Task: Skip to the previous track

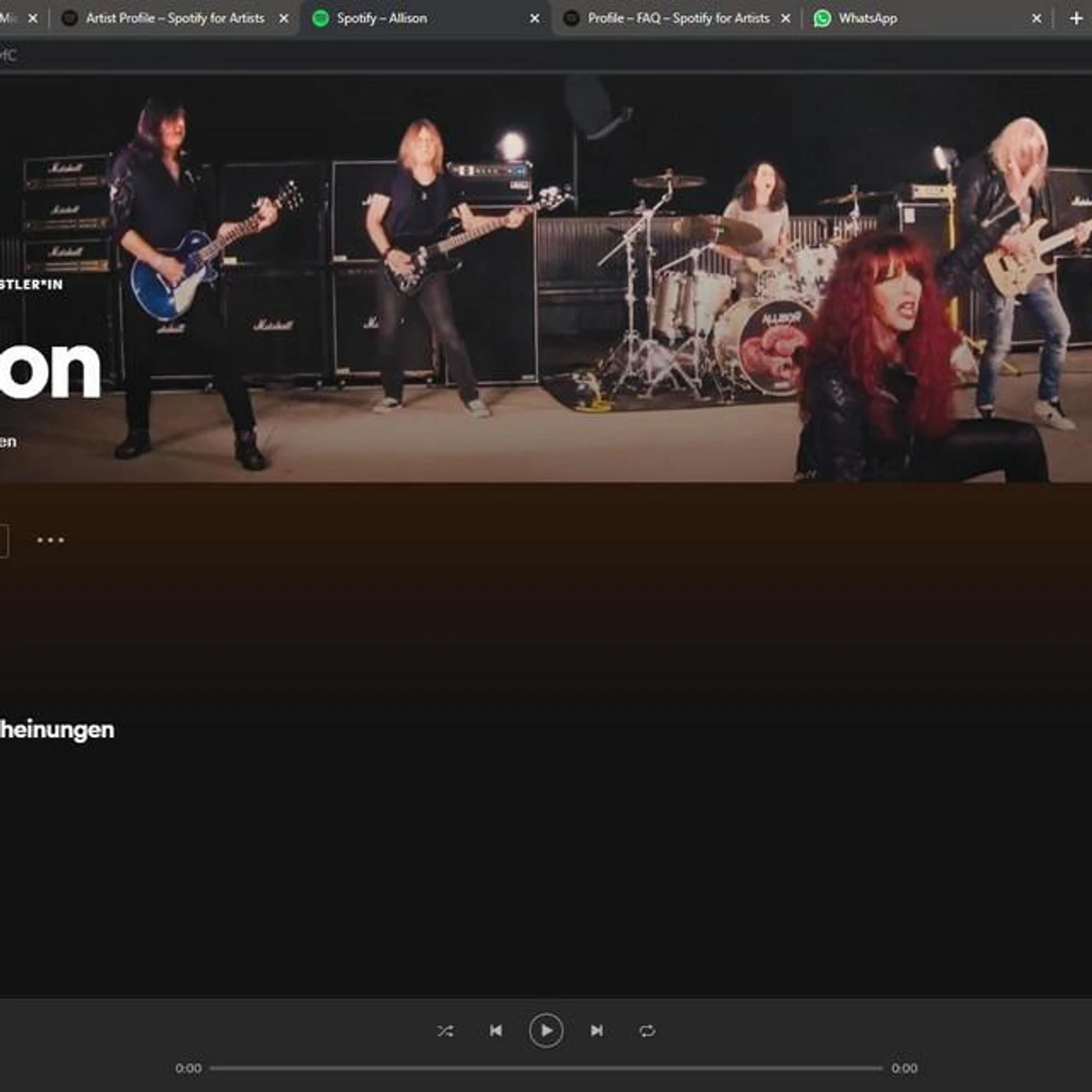Action: click(497, 1030)
